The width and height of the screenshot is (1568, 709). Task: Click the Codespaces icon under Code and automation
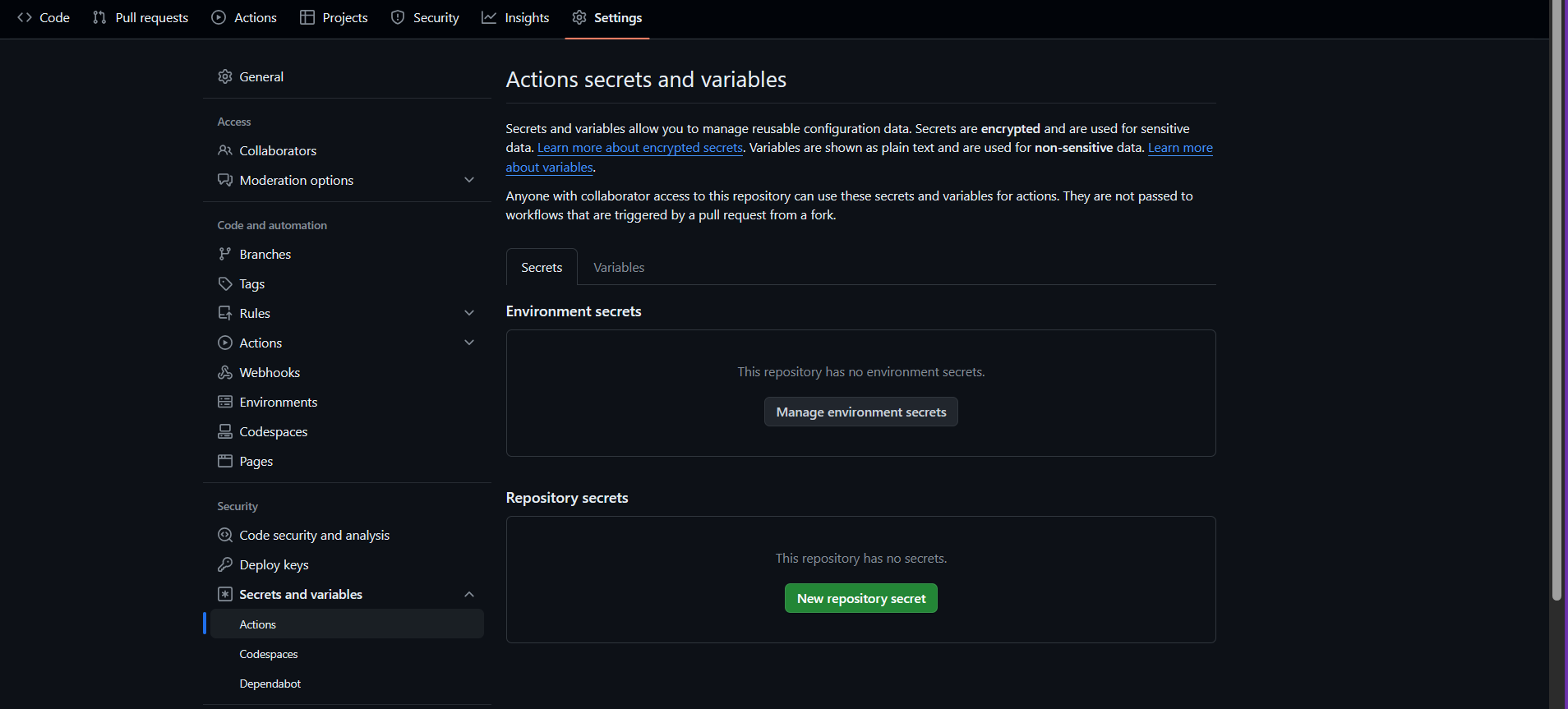(225, 431)
